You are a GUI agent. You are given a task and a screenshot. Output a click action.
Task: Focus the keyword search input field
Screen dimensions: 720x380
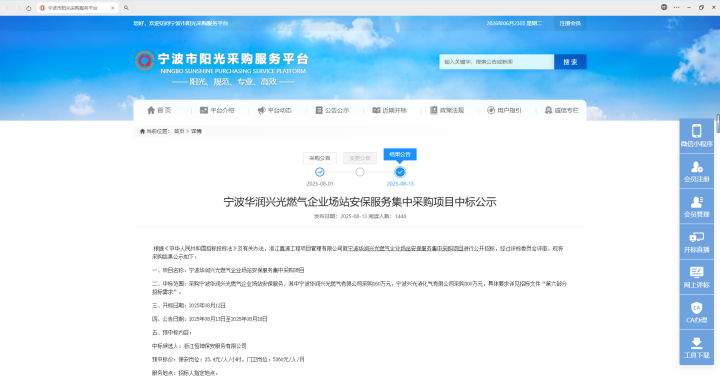(496, 61)
